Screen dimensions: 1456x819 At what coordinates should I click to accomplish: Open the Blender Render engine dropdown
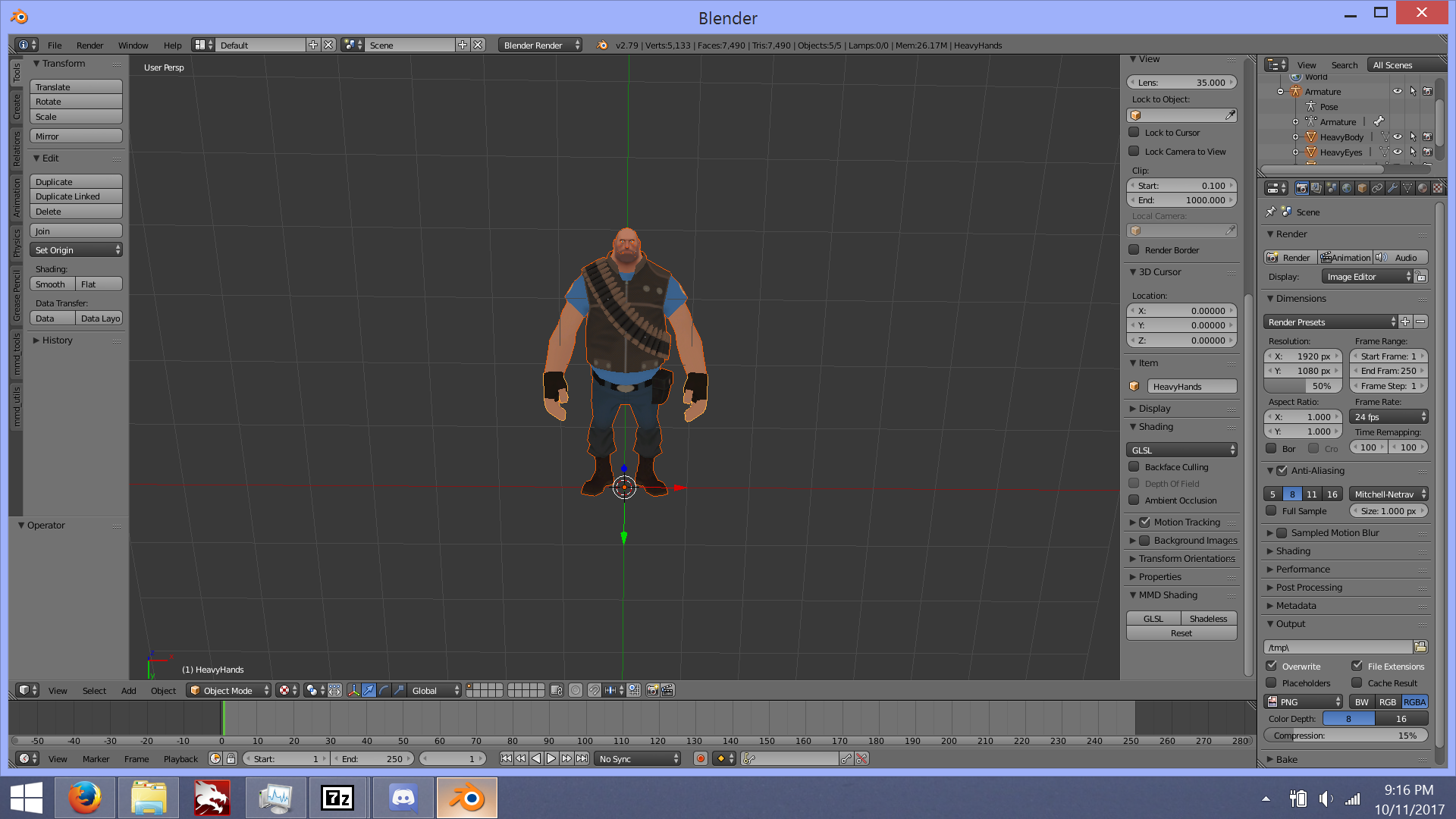click(x=541, y=45)
